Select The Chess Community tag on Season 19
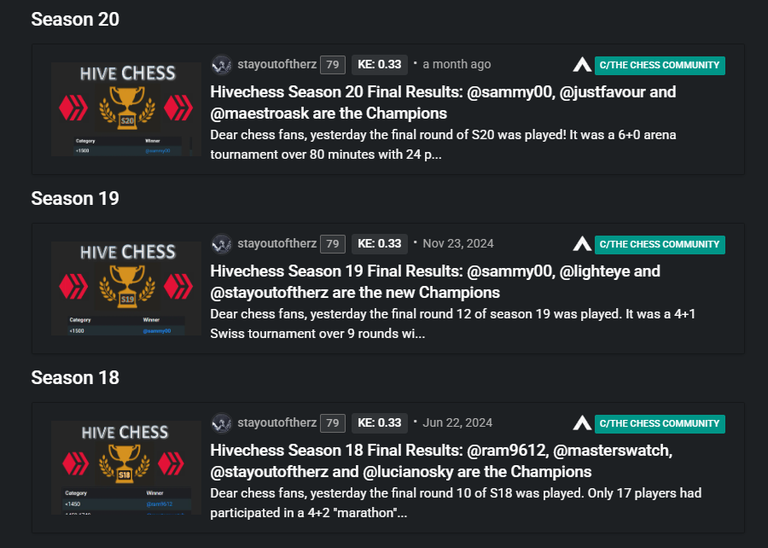Image resolution: width=768 pixels, height=548 pixels. click(660, 244)
